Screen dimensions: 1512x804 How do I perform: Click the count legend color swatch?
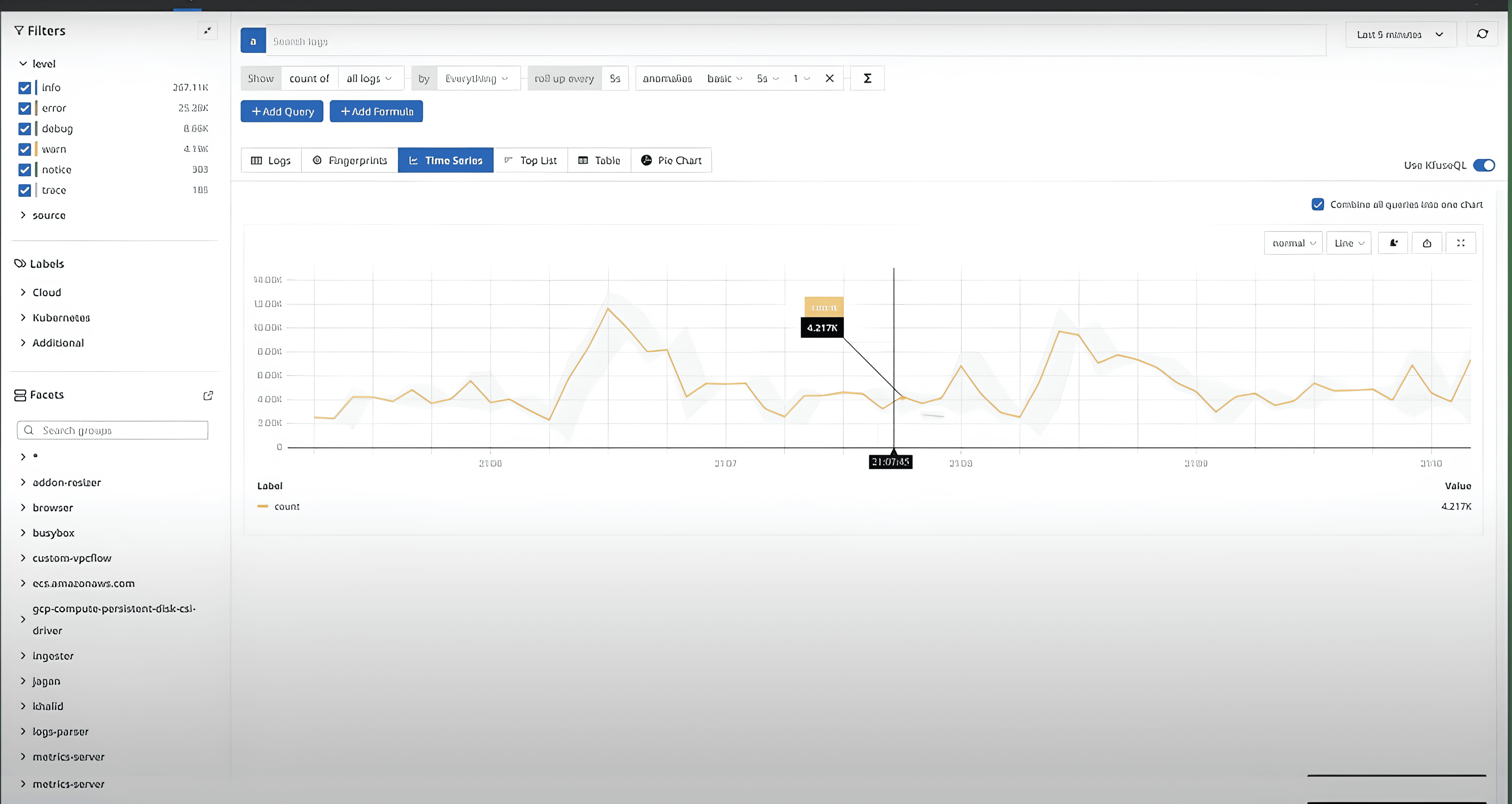point(262,506)
